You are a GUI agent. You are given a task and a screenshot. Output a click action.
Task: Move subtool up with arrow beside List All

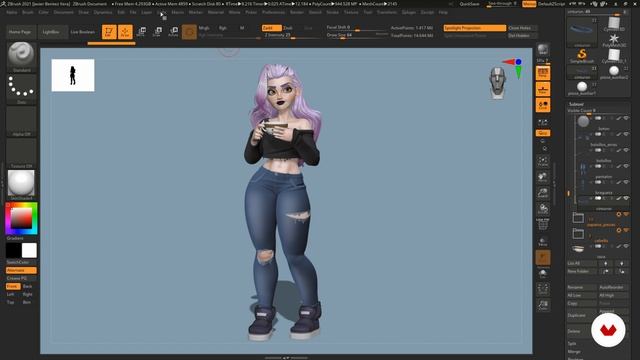tap(605, 264)
